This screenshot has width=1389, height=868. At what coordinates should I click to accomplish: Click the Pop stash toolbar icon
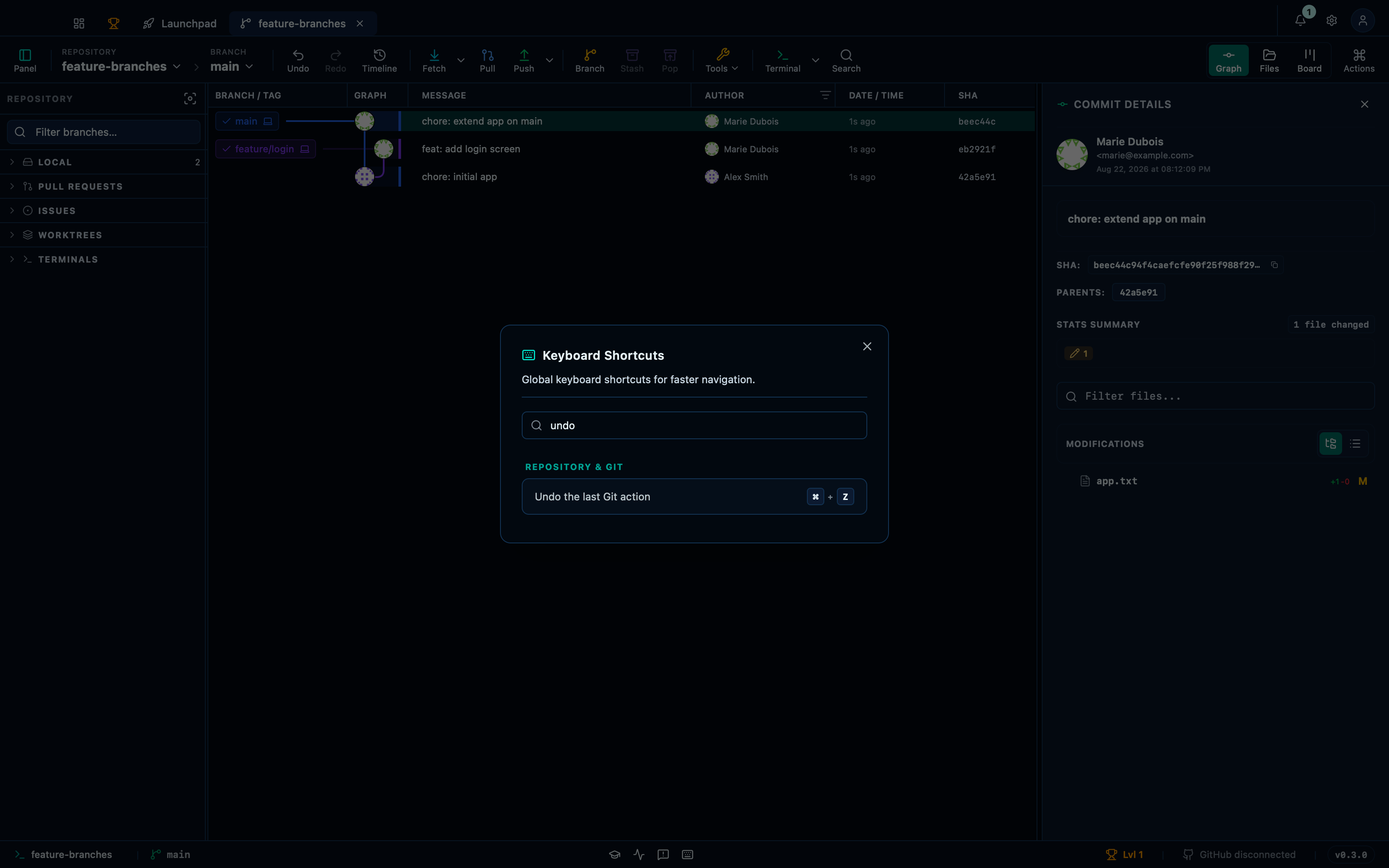tap(670, 60)
